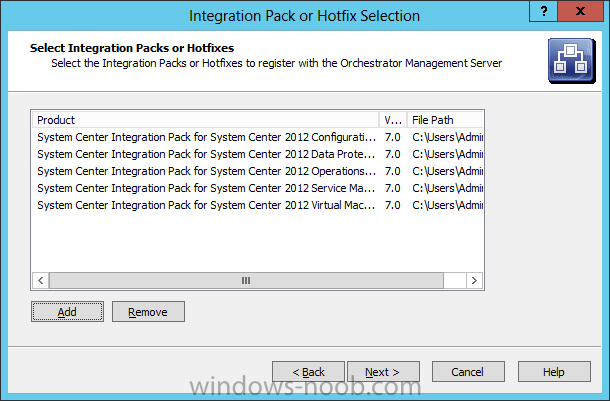Proceed with the Next button
Image resolution: width=610 pixels, height=401 pixels.
coord(383,372)
